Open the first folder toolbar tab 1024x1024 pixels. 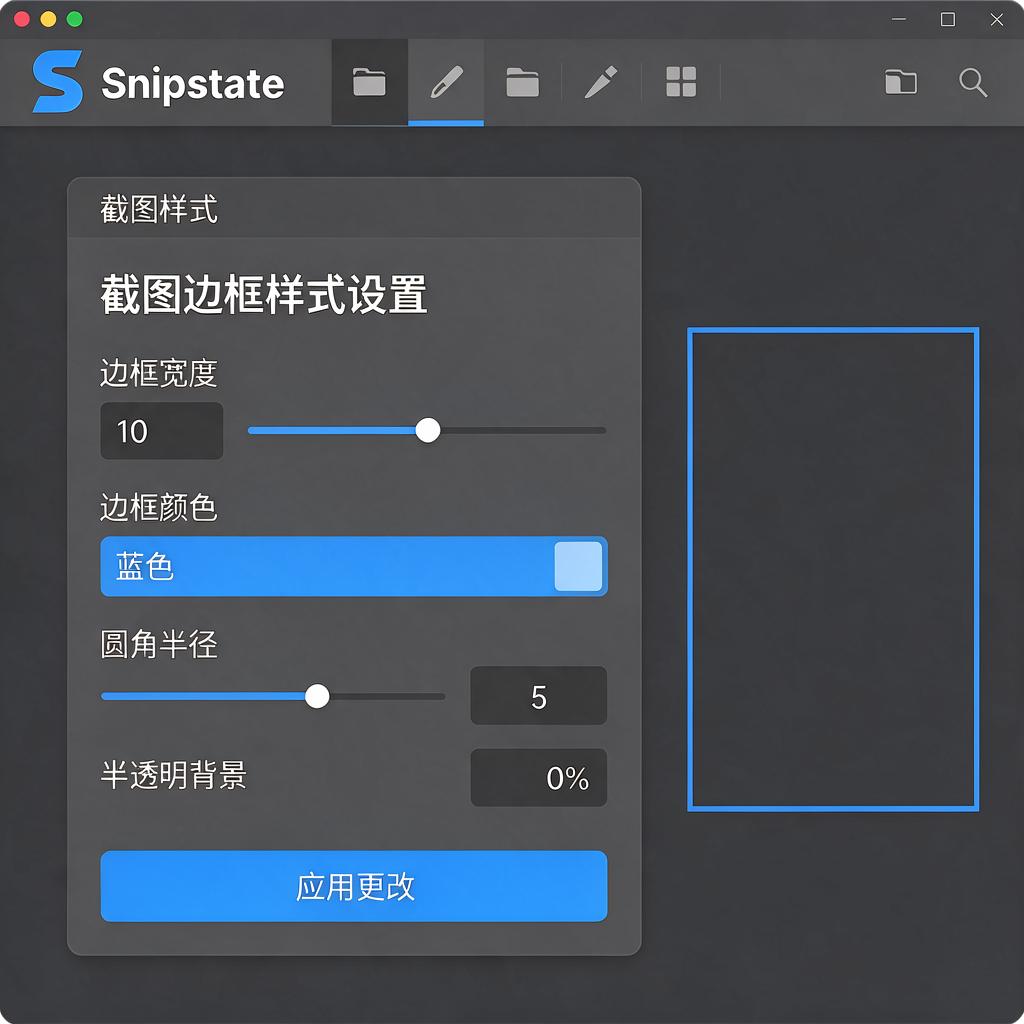click(x=370, y=82)
